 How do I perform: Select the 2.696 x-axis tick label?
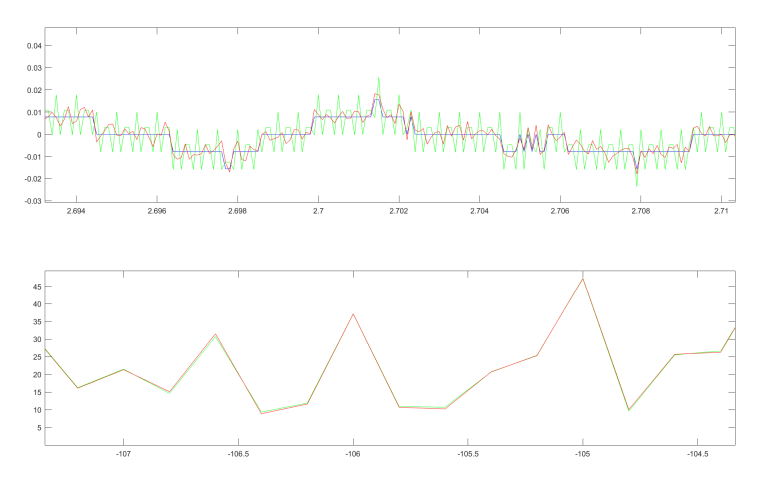point(157,211)
